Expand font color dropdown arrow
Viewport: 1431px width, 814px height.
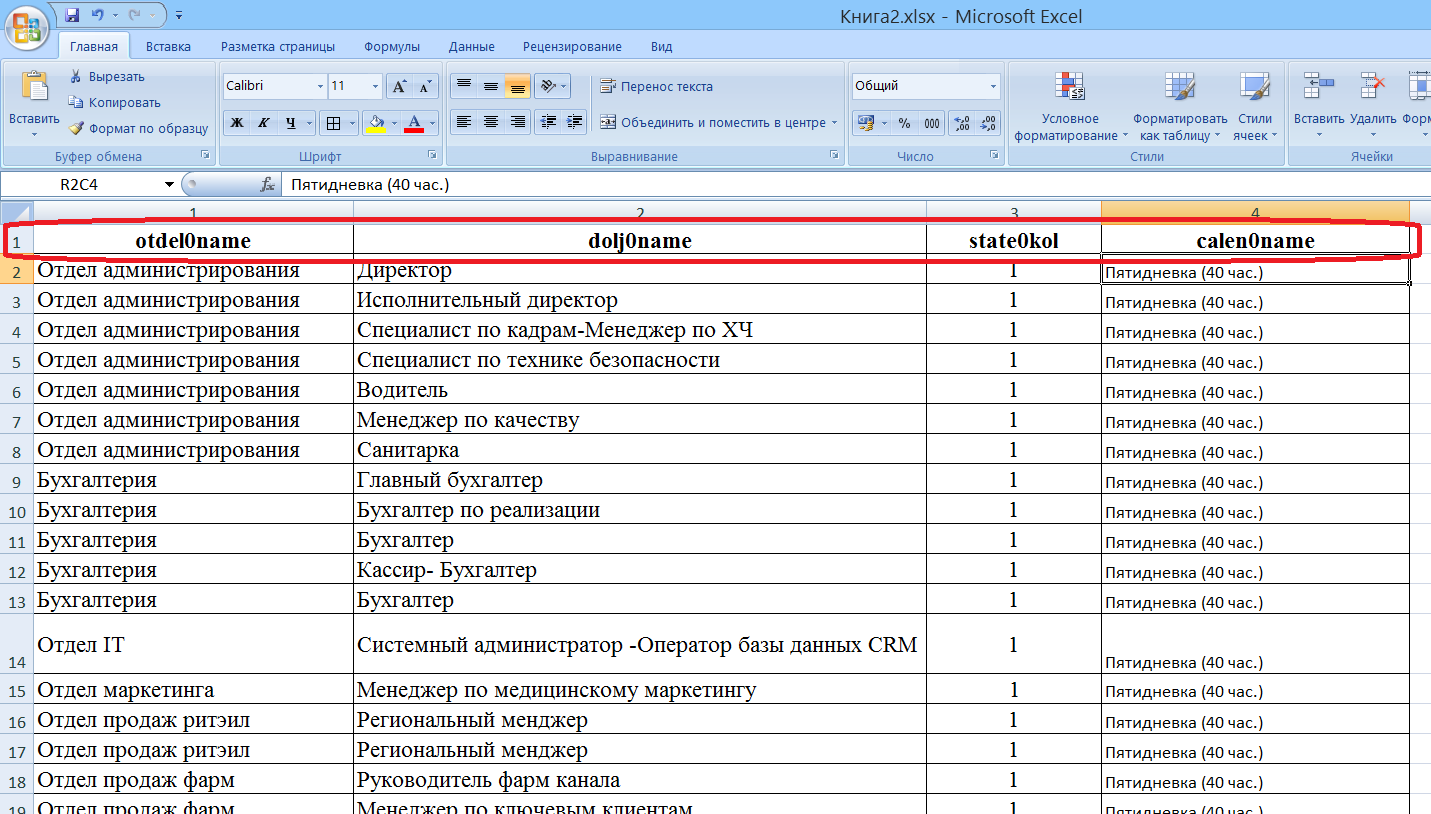pos(433,123)
